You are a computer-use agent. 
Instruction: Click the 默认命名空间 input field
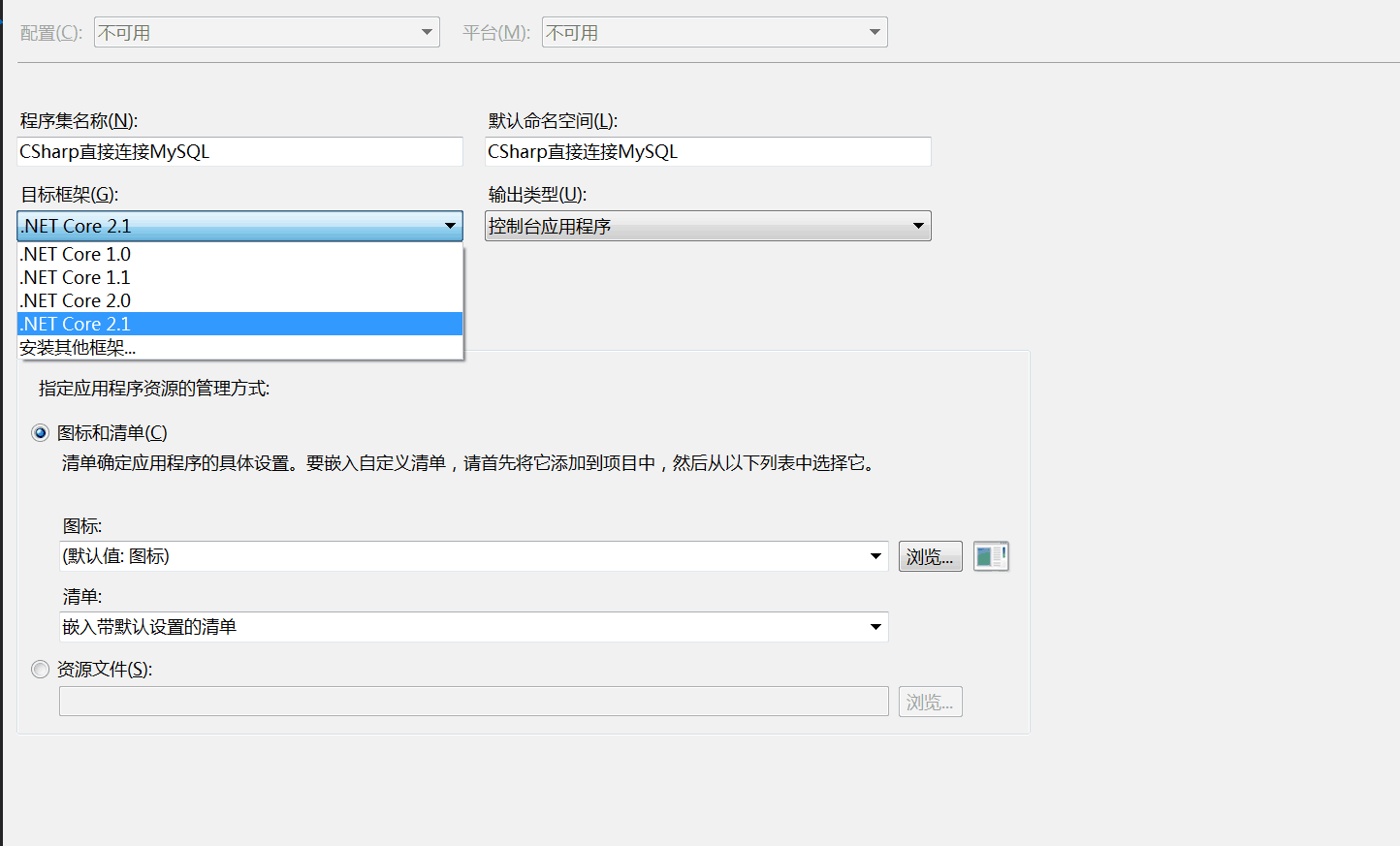click(x=708, y=151)
